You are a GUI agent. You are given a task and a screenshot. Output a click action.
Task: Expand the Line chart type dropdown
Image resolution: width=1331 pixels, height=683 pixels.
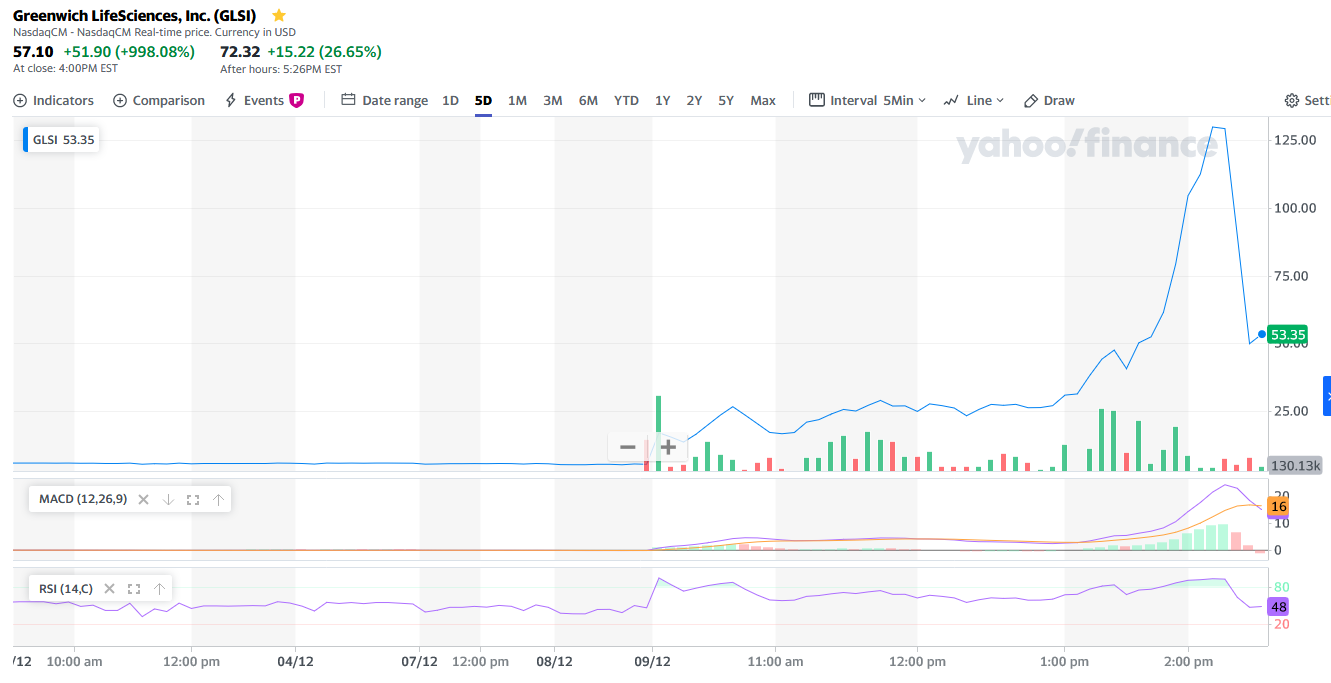tap(973, 100)
